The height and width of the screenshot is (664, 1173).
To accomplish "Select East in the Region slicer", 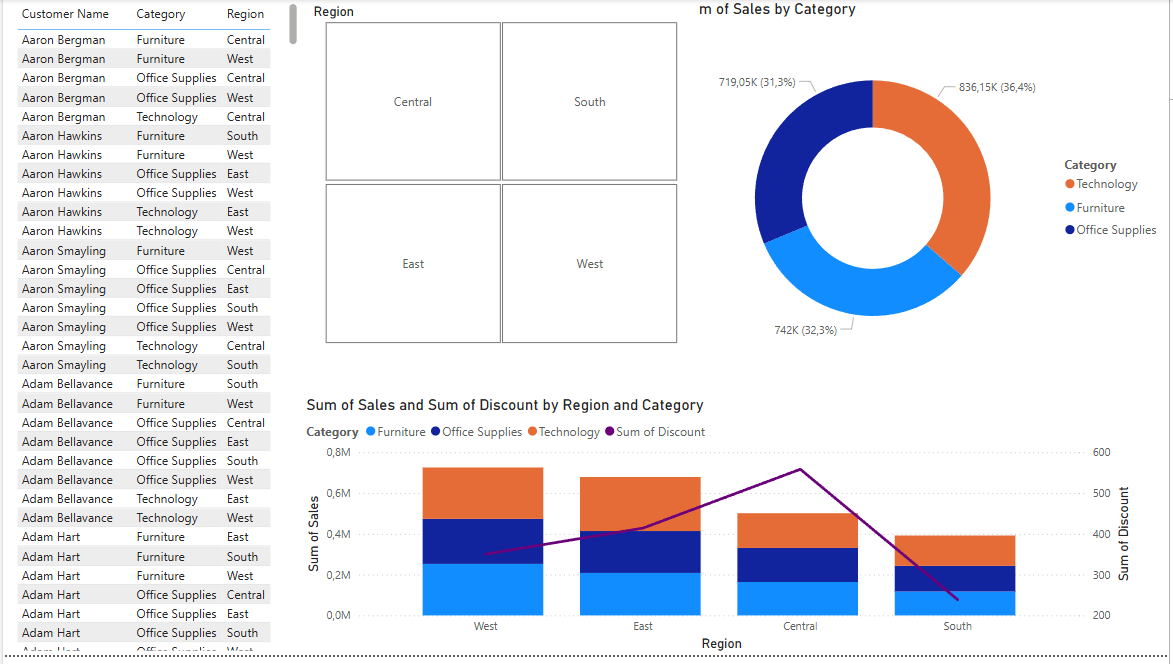I will [x=412, y=263].
